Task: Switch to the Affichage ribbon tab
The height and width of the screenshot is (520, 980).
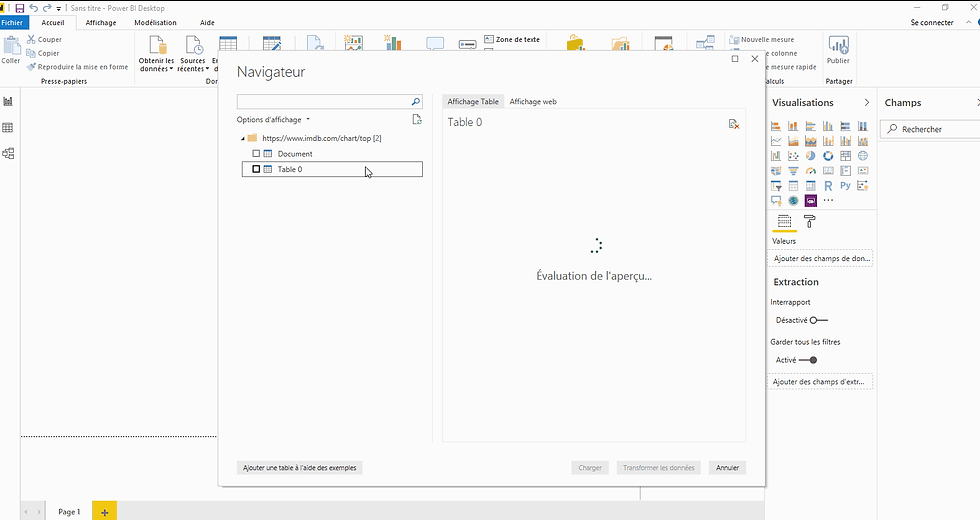Action: [x=101, y=22]
